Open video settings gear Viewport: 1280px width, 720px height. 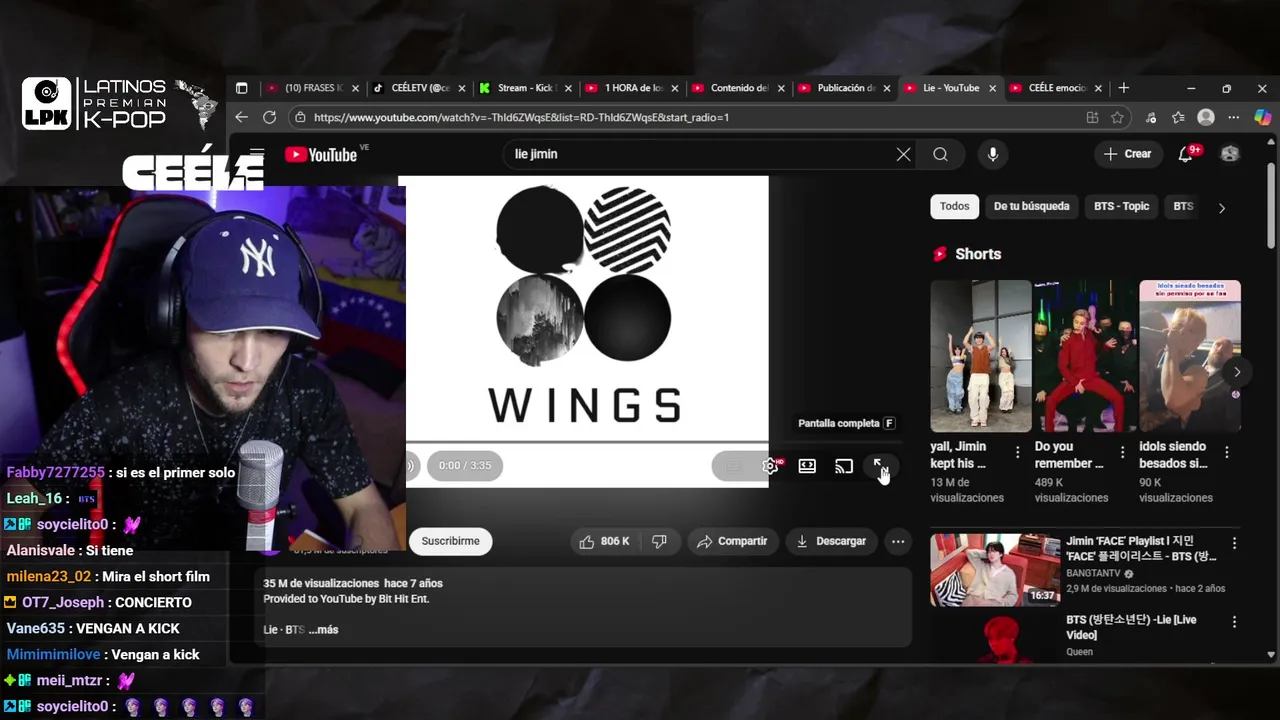click(770, 466)
